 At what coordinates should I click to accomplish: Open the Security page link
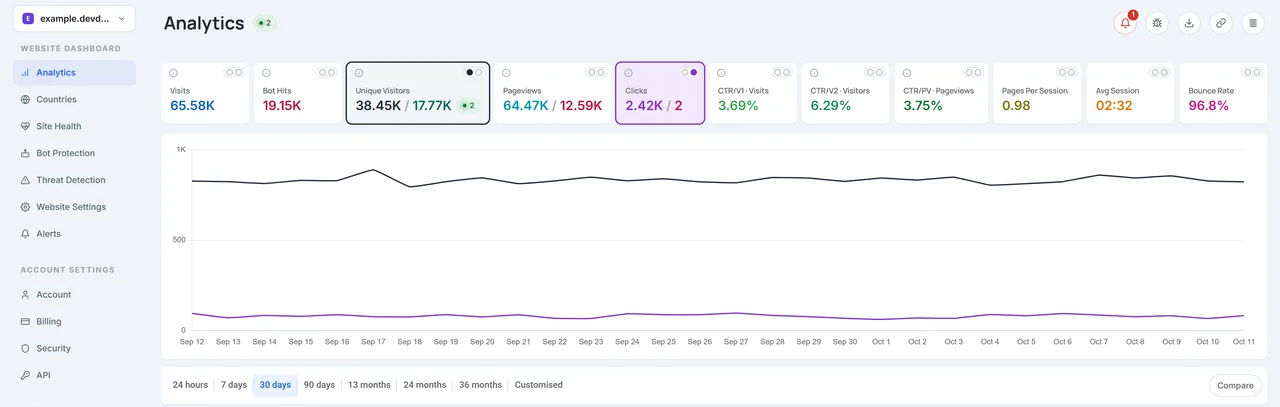(75, 349)
